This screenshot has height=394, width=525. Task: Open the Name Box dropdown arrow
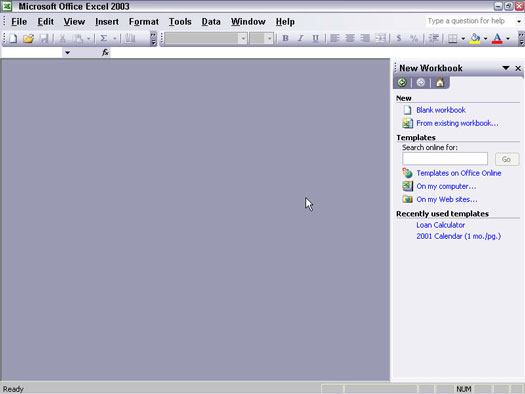tap(67, 53)
